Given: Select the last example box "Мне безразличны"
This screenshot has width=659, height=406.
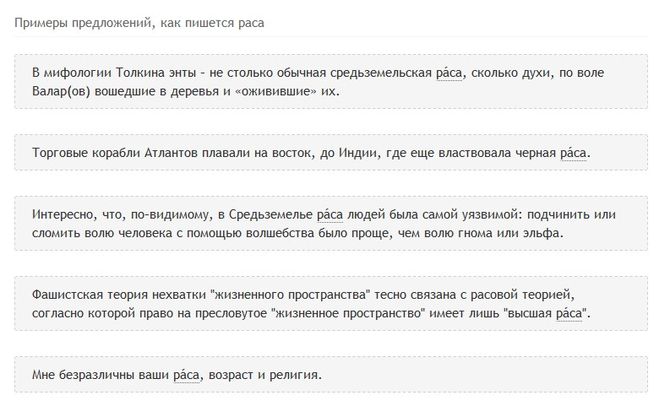Looking at the screenshot, I should click(331, 374).
